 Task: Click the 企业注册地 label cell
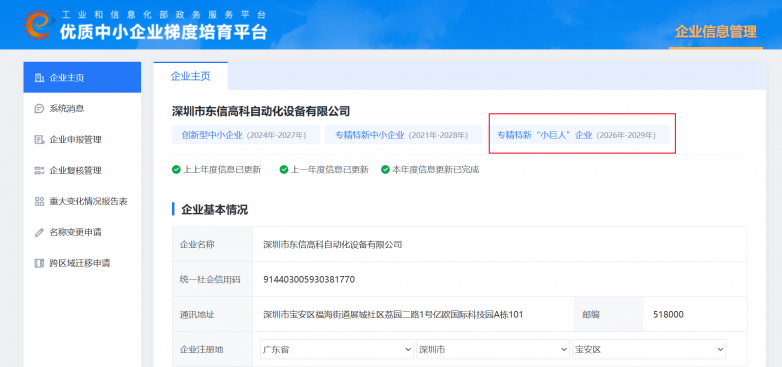[212, 350]
